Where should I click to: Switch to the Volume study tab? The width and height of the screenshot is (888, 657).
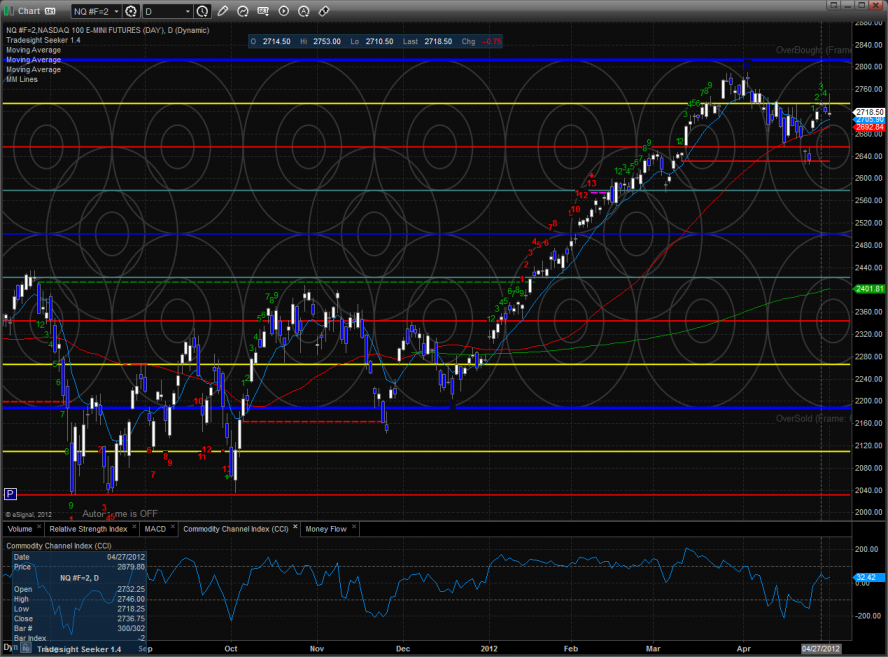click(20, 528)
